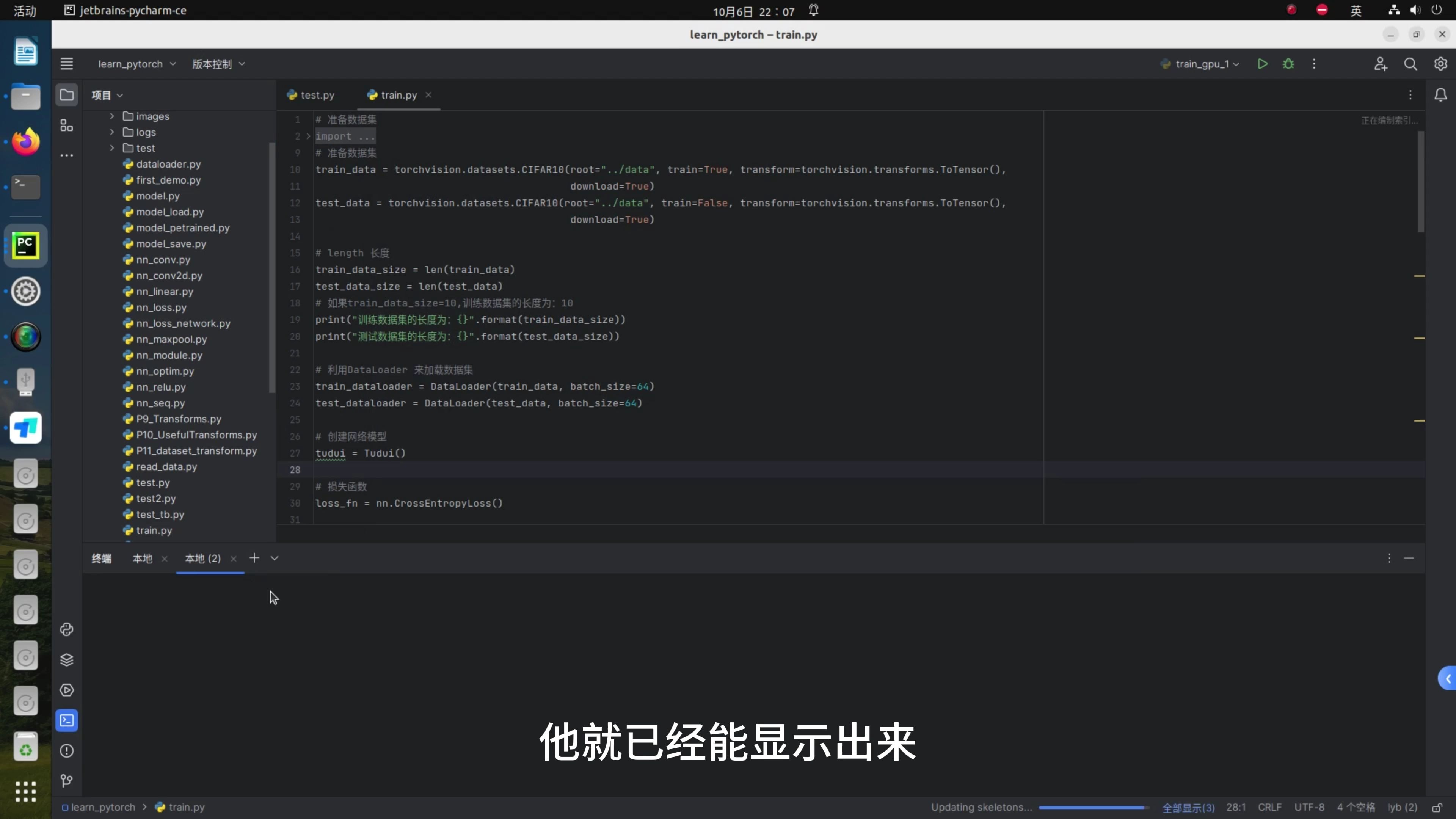1456x819 pixels.
Task: Run train_gpu_1 with the green play icon
Action: click(x=1262, y=64)
